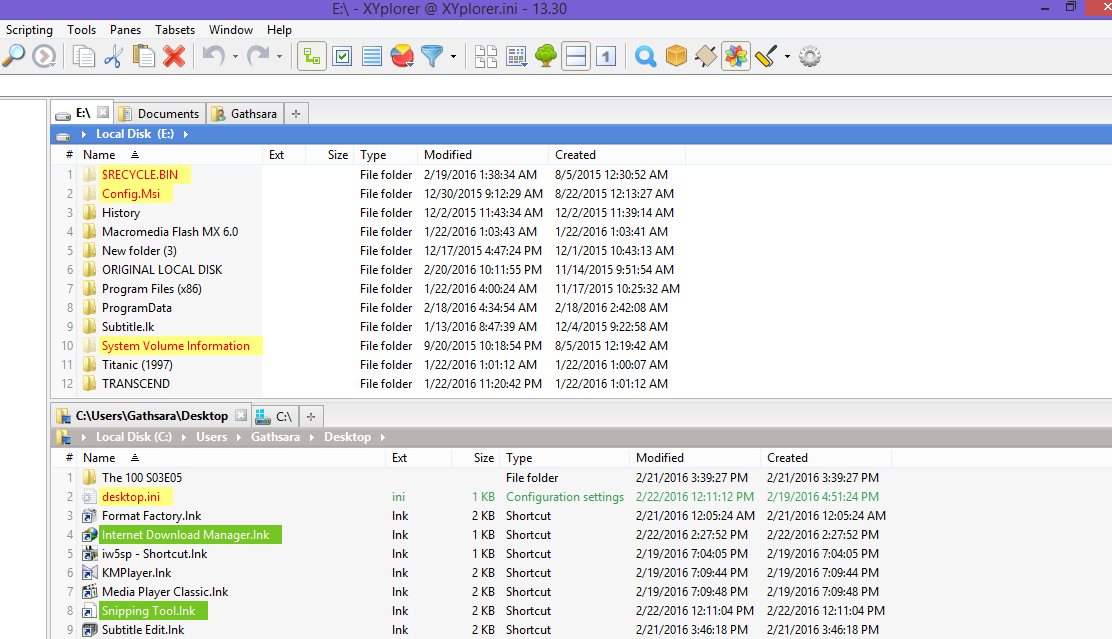Screen dimensions: 1112x639
Task: Click the red Delete X icon
Action: coord(174,56)
